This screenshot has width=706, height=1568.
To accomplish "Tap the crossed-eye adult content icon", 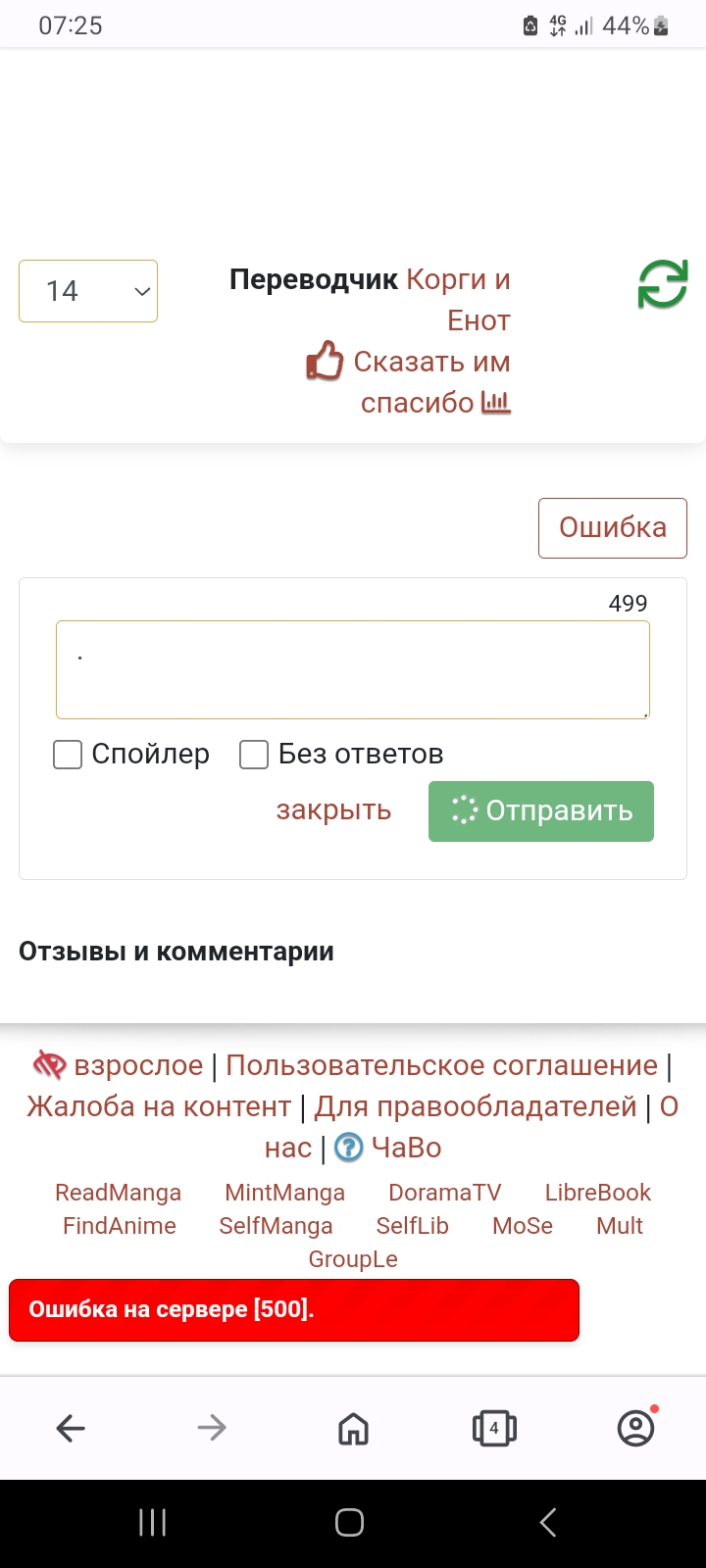I will coord(49,1064).
